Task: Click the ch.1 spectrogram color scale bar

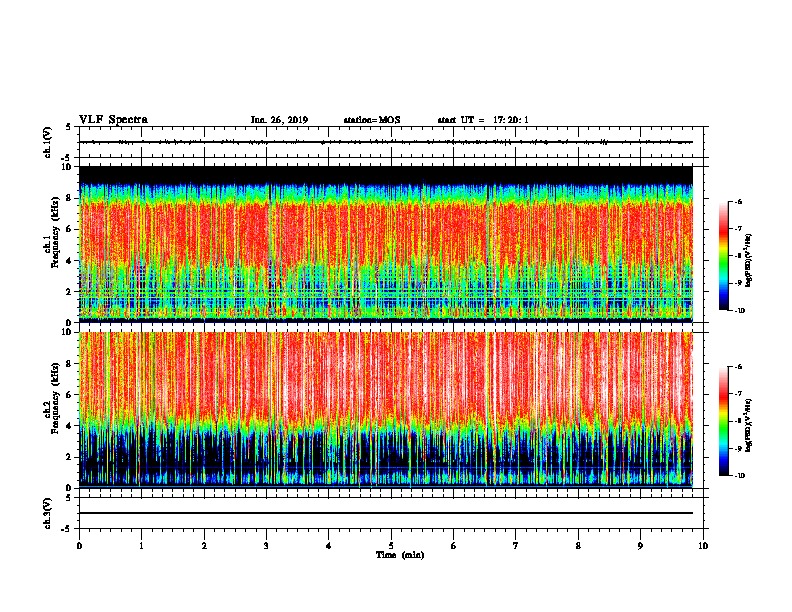Action: coord(723,256)
